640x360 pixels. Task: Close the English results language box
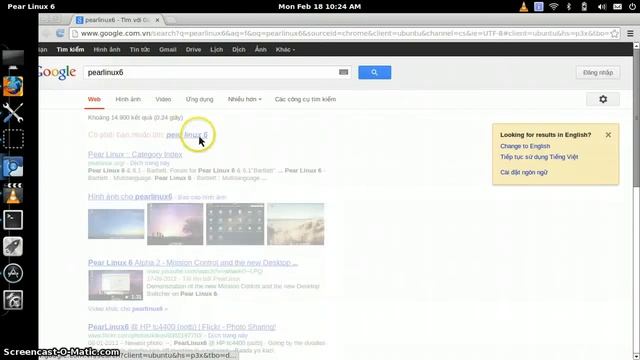(608, 135)
